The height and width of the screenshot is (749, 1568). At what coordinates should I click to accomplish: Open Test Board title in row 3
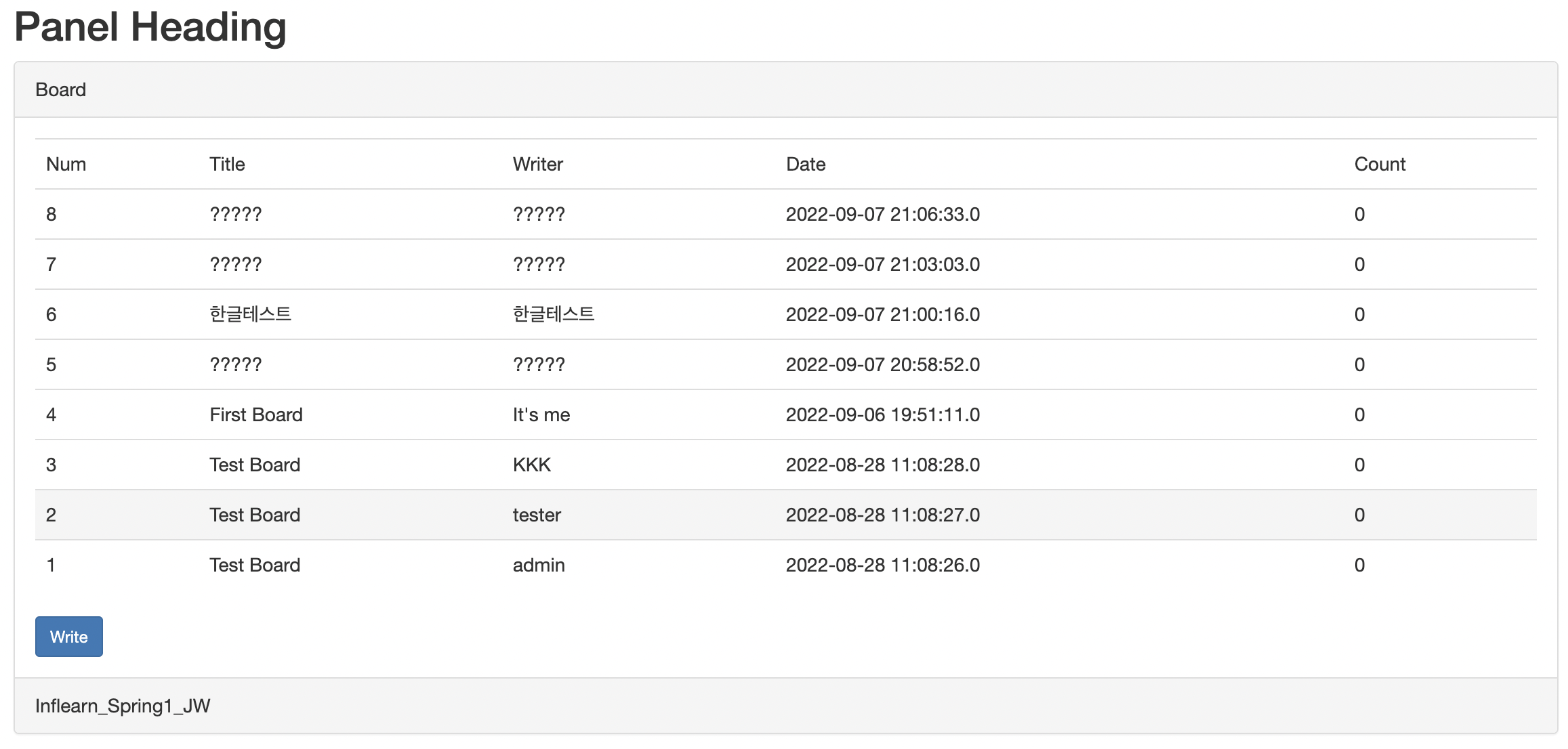[x=255, y=465]
